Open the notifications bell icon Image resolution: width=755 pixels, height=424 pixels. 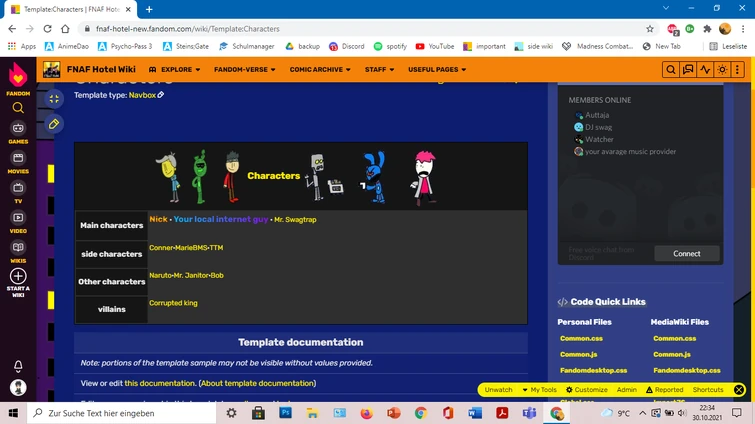click(18, 366)
